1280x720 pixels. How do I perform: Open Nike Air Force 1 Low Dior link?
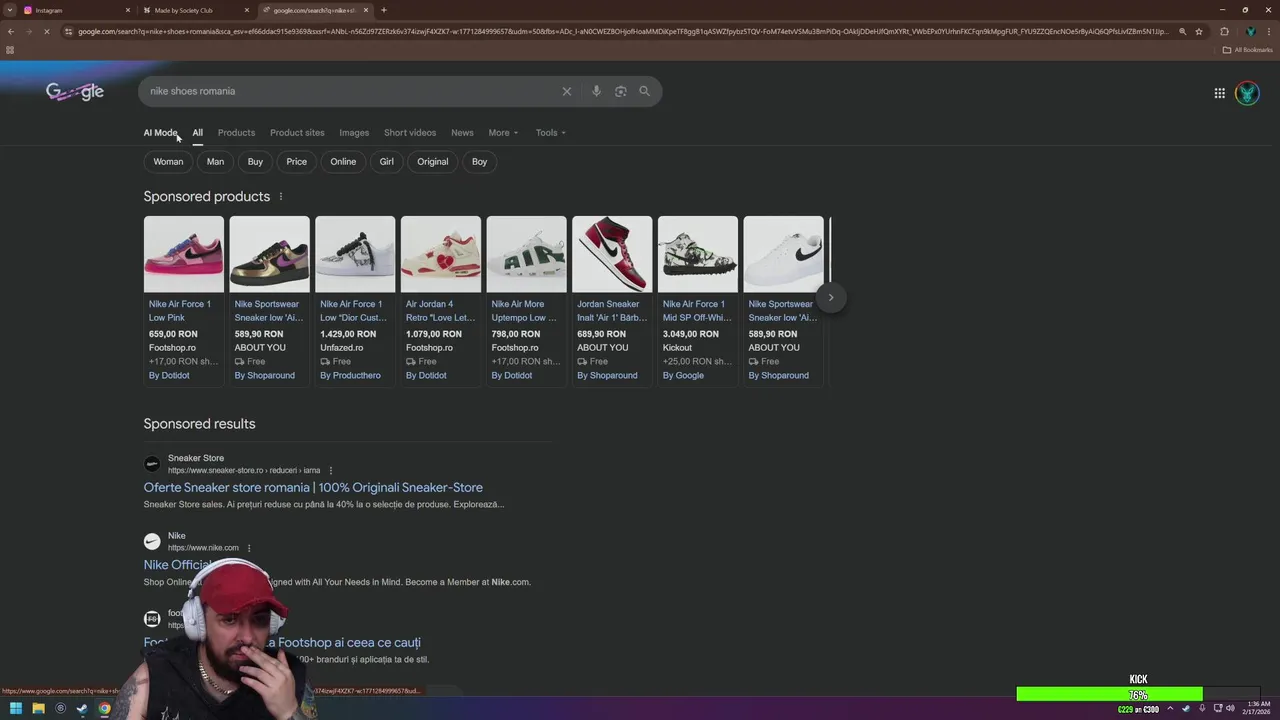pos(353,311)
